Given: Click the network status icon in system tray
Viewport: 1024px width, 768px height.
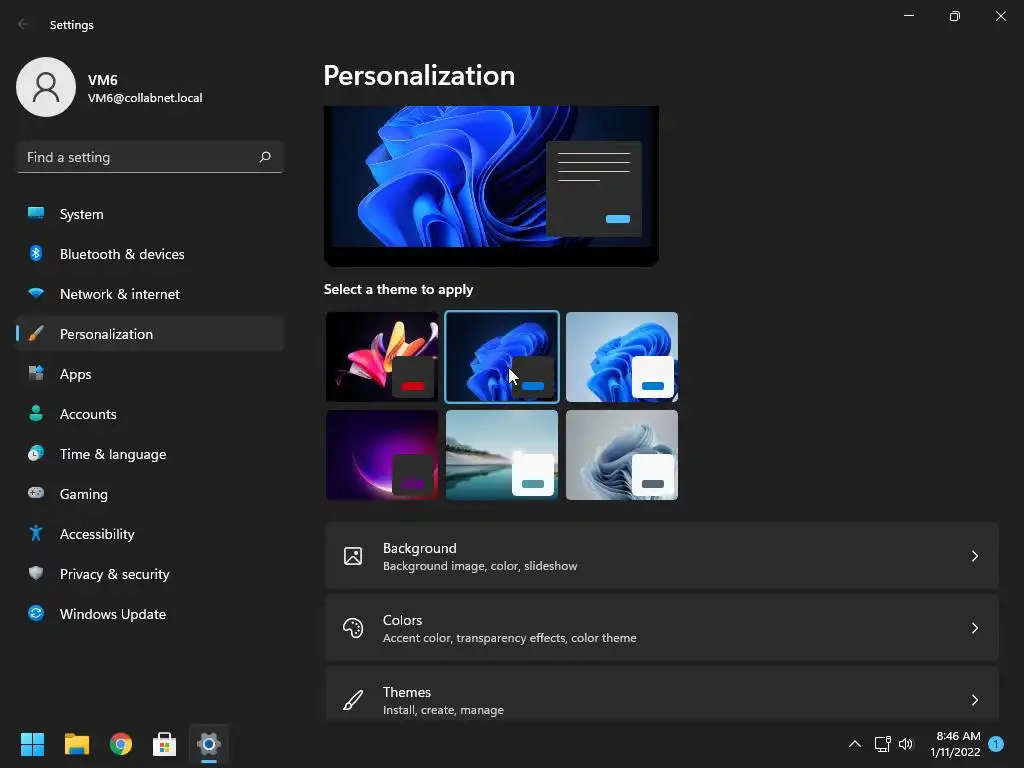Looking at the screenshot, I should point(882,744).
